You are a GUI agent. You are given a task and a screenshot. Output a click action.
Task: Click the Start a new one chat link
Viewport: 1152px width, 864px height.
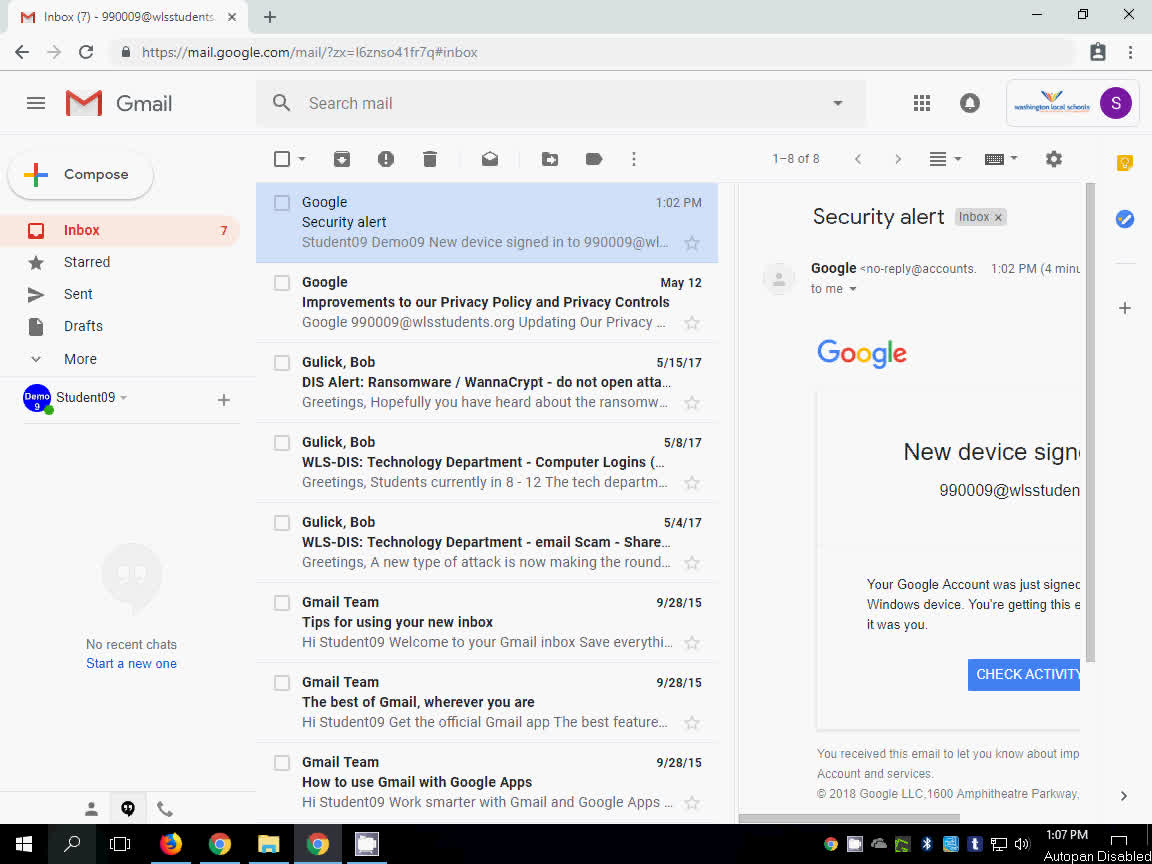coord(131,663)
